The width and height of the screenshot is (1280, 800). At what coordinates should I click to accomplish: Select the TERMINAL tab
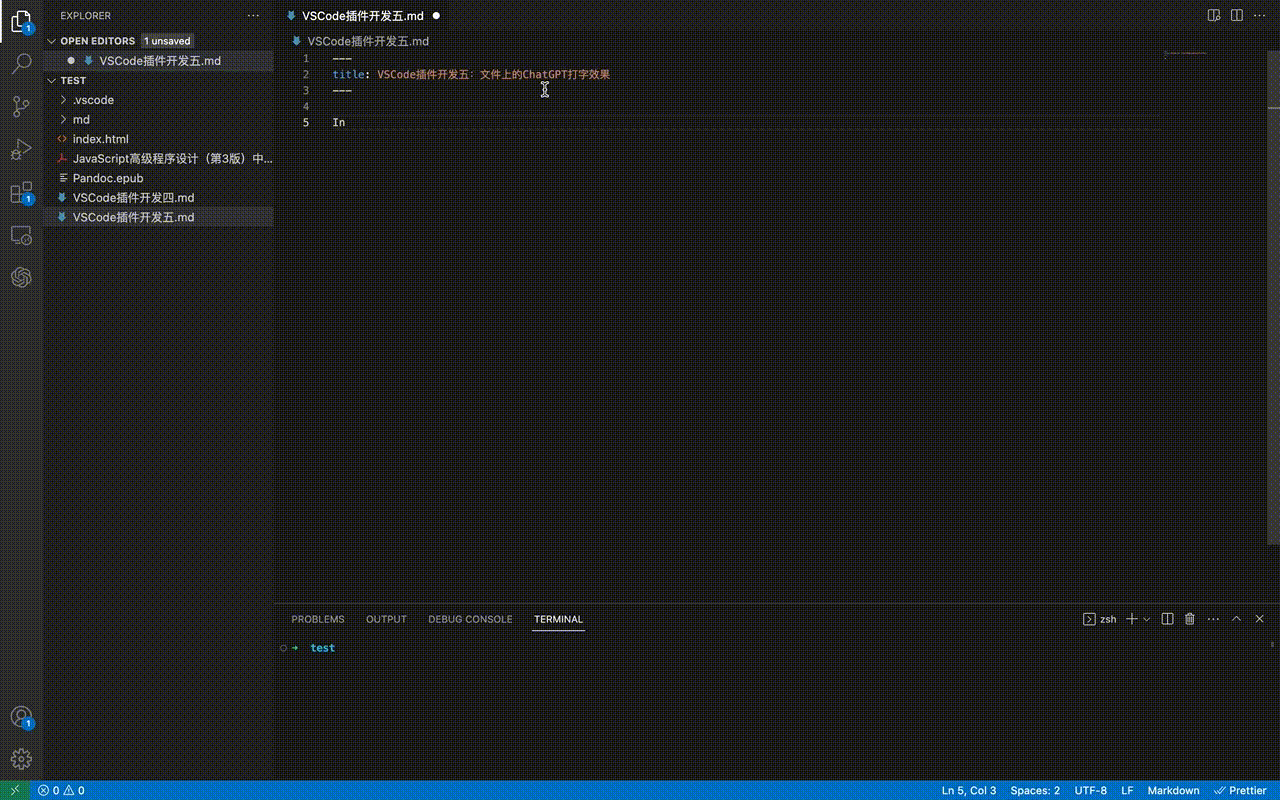point(558,619)
